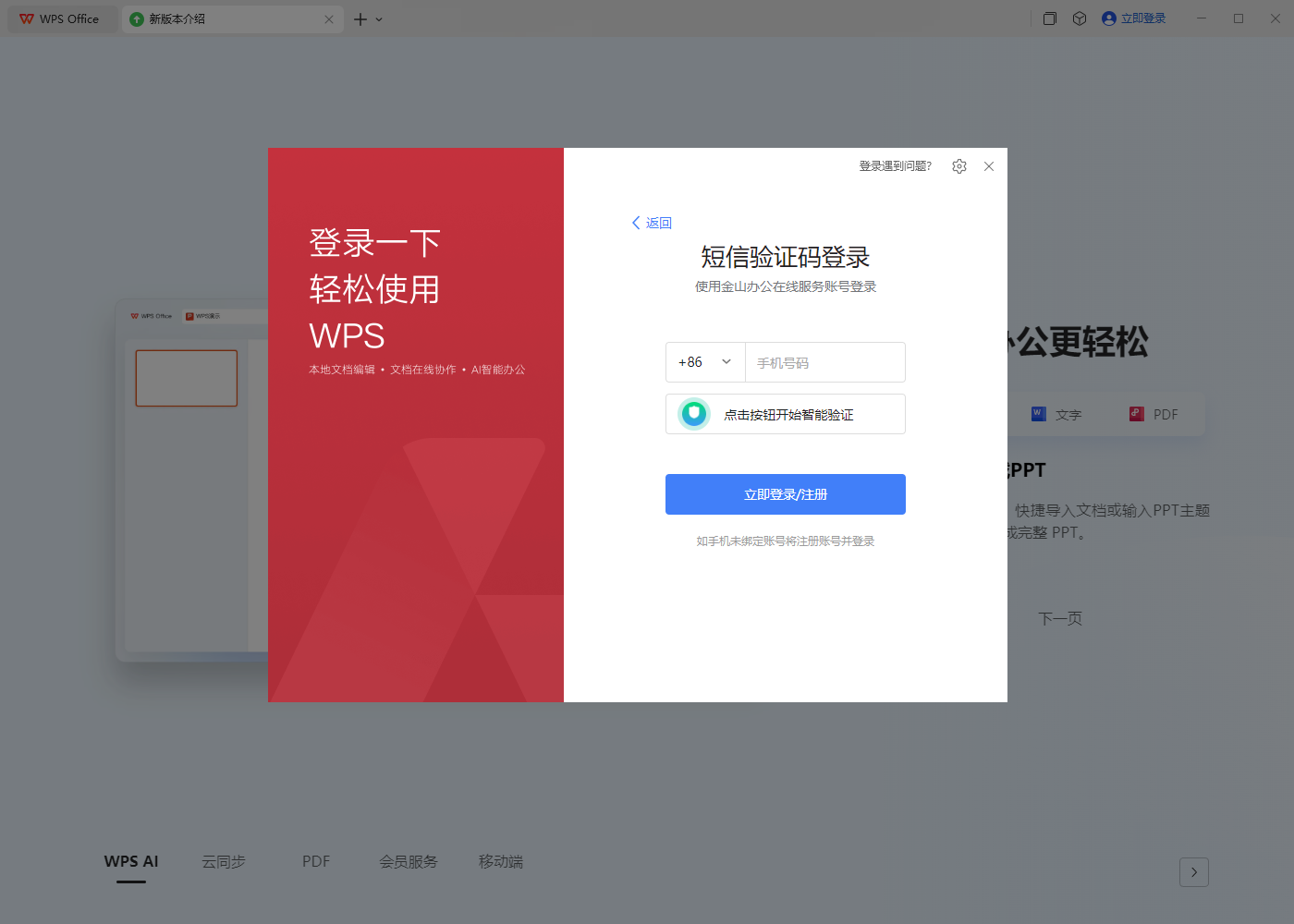The image size is (1294, 924).
Task: Select the PDF tab at bottom
Action: pos(316,862)
